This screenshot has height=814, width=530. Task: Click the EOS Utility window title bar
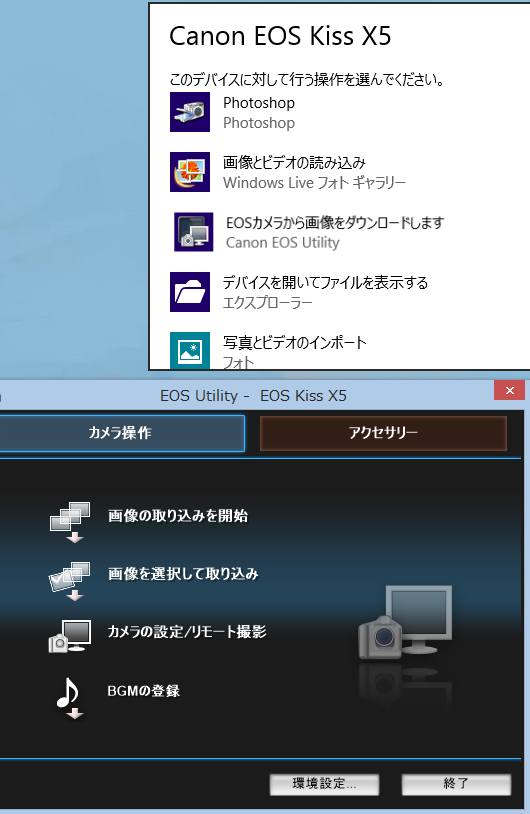pos(253,396)
